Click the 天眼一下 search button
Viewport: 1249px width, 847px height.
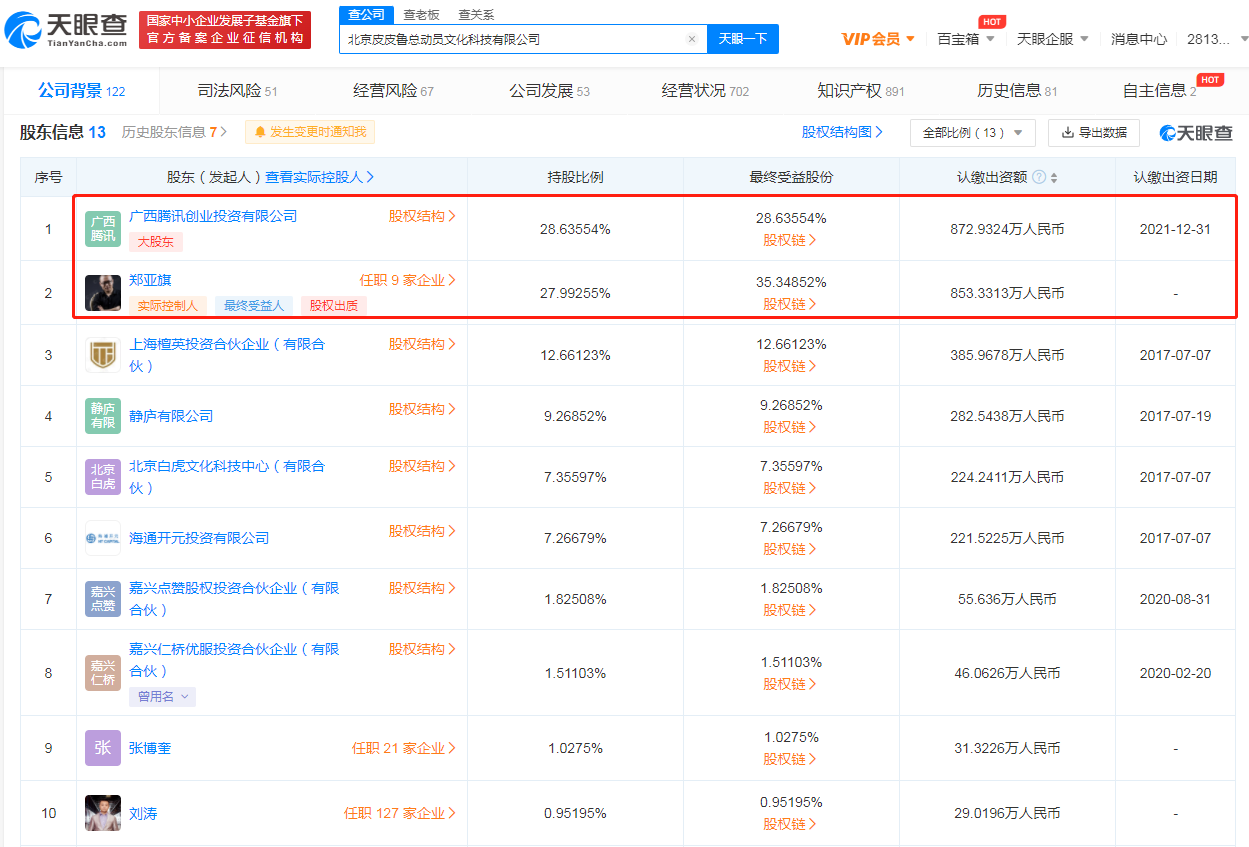click(x=742, y=38)
